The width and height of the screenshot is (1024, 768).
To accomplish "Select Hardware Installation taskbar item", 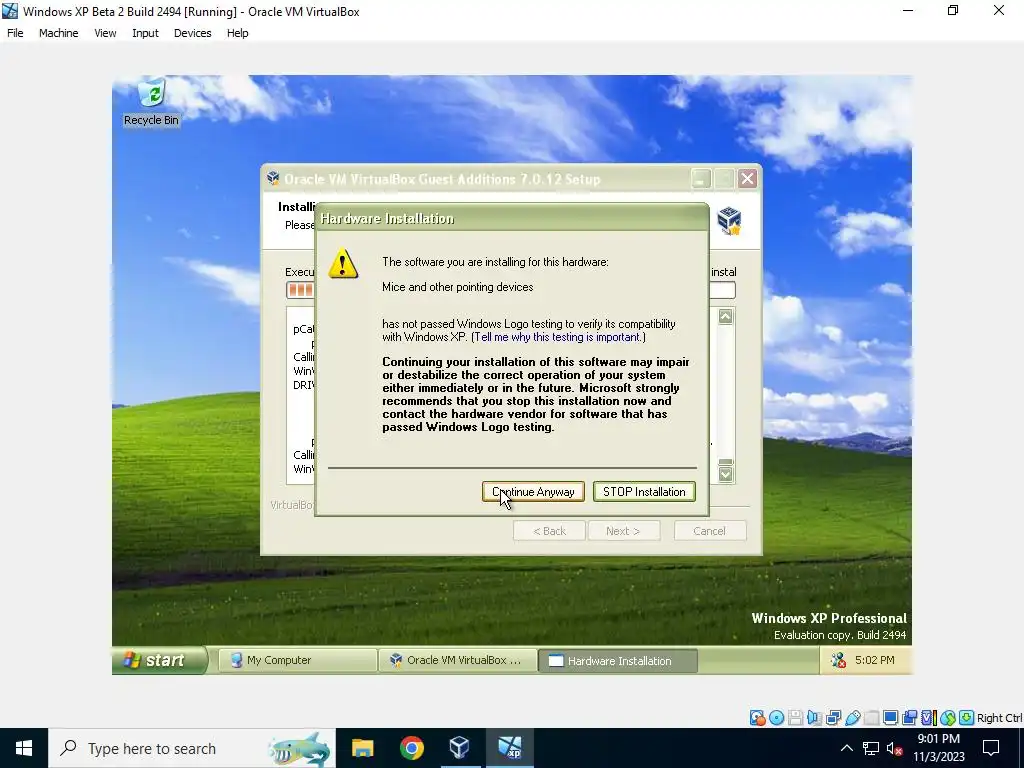I will click(618, 660).
